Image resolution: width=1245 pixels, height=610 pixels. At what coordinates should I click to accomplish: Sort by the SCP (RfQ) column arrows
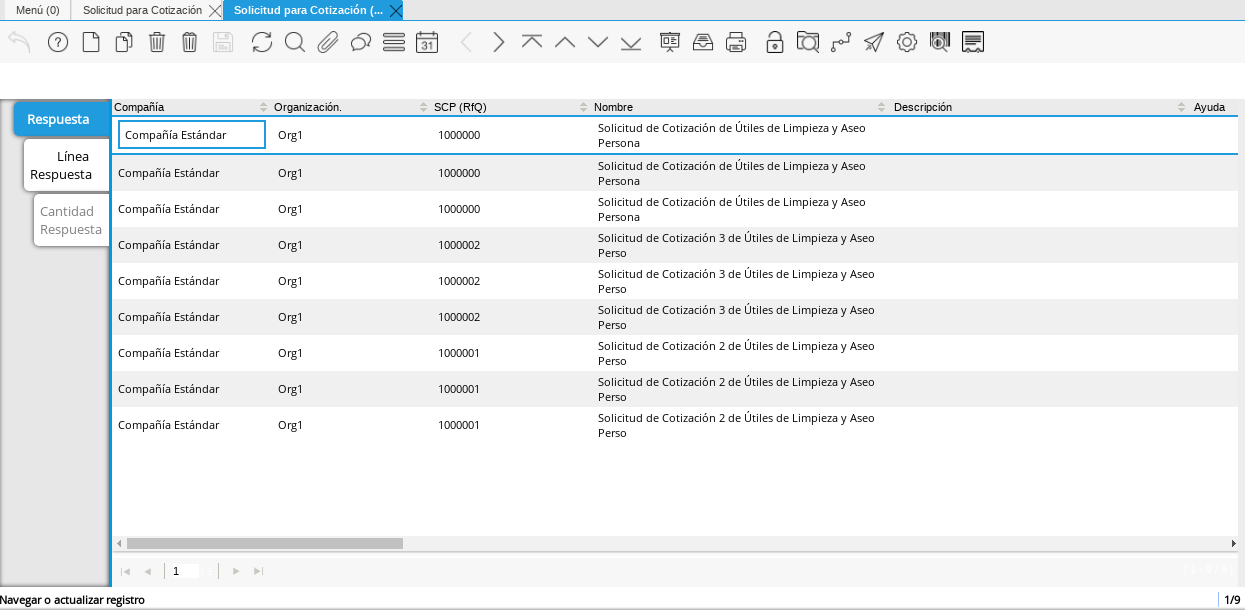pos(584,107)
